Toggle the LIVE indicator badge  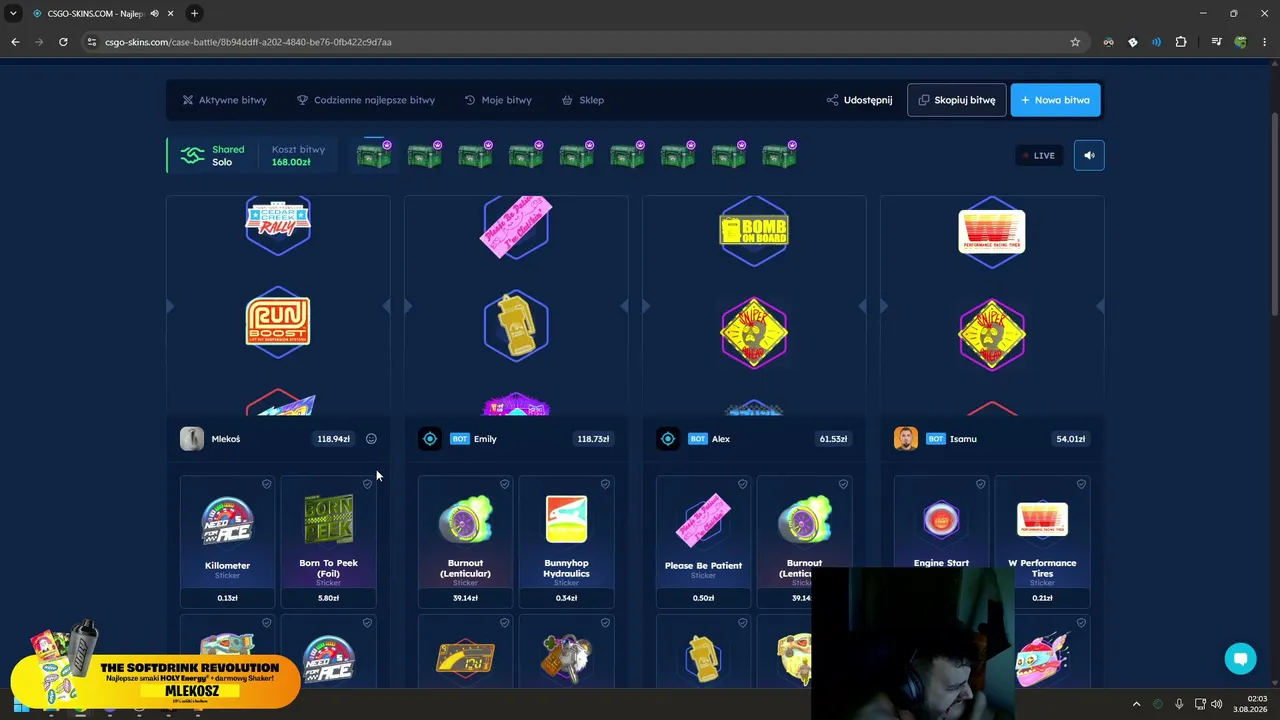click(x=1039, y=155)
